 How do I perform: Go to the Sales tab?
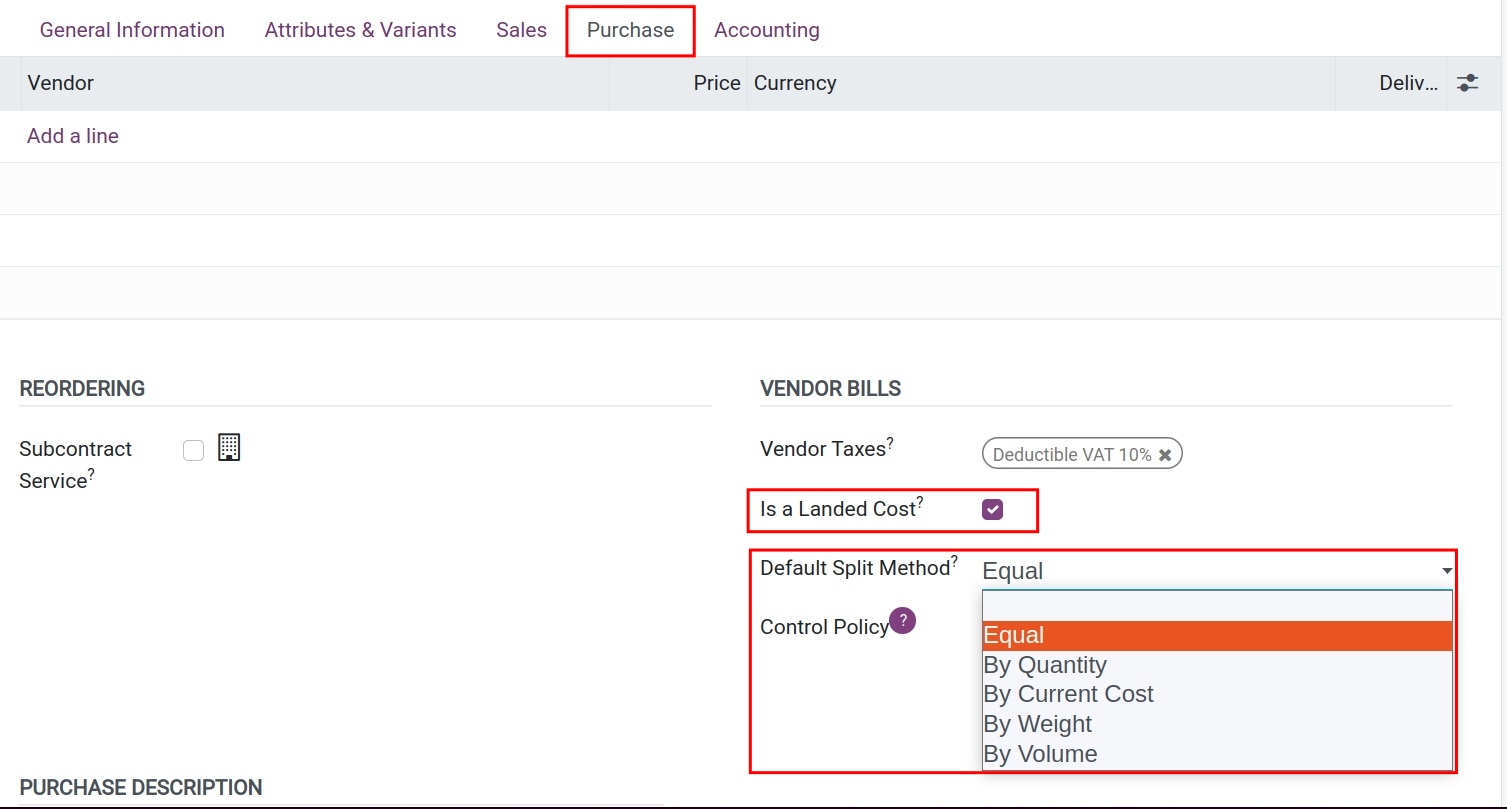click(x=521, y=29)
